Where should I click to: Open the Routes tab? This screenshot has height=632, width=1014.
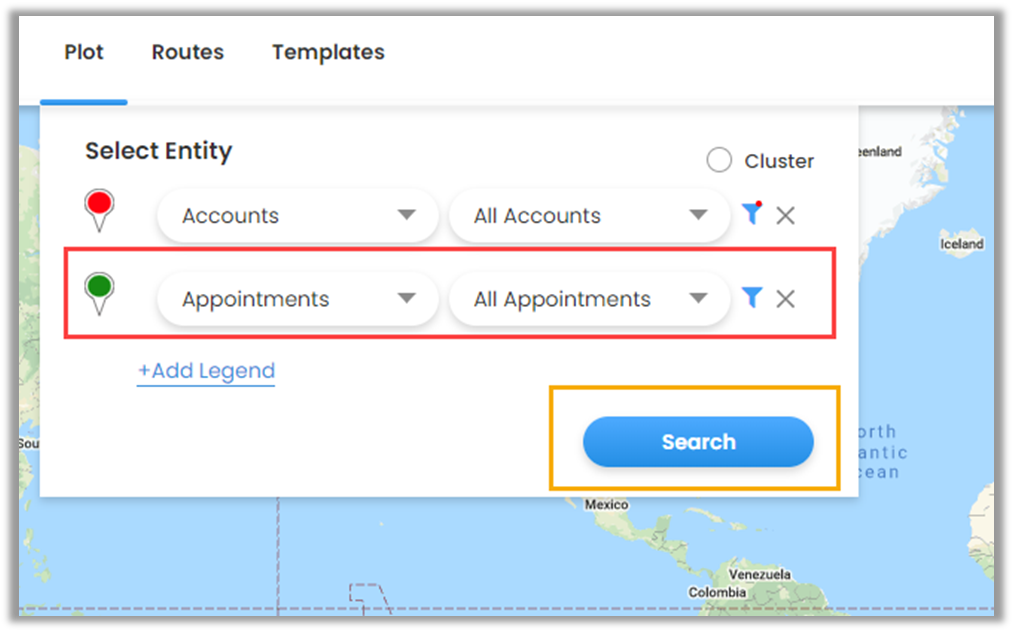pyautogui.click(x=188, y=52)
